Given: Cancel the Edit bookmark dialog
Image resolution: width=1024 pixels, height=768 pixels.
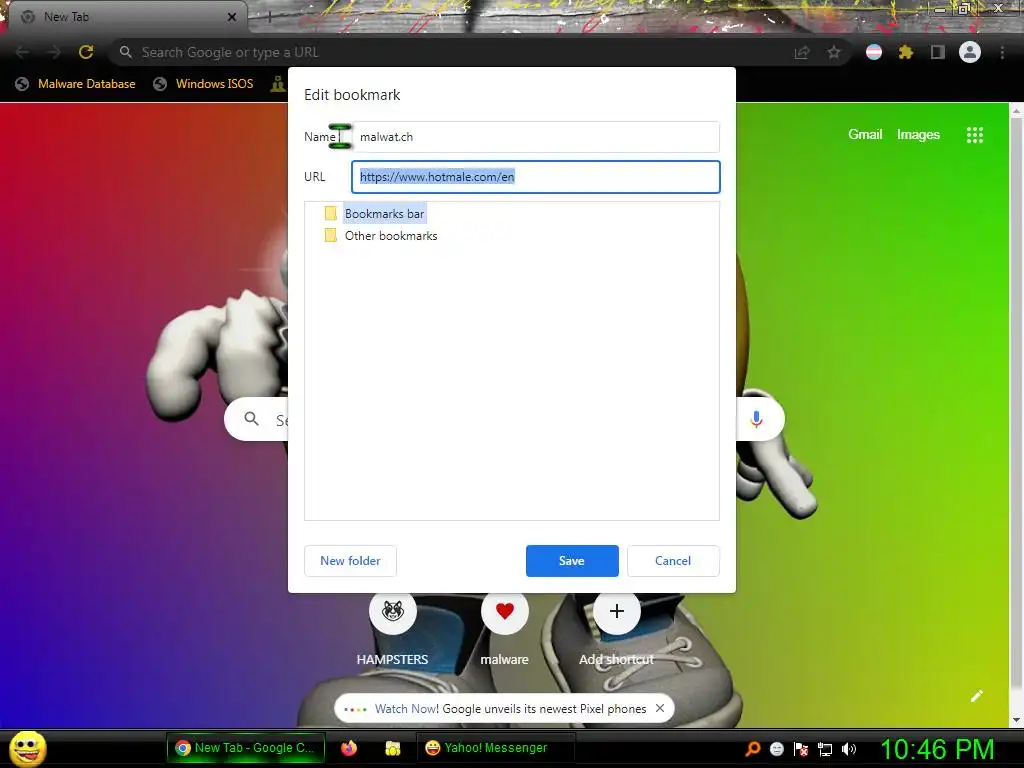Looking at the screenshot, I should (x=673, y=561).
